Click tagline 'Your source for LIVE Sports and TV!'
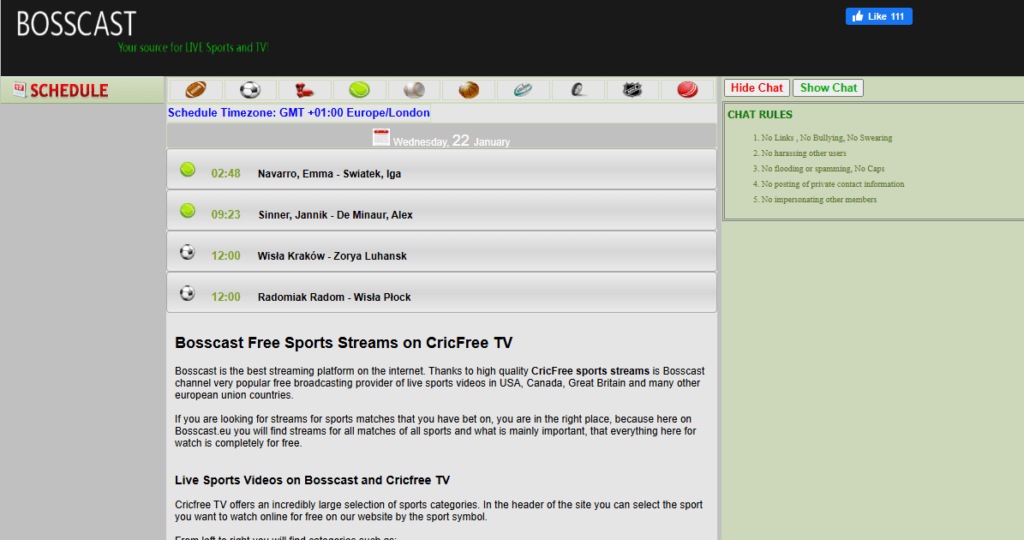The width and height of the screenshot is (1024, 540). 193,48
